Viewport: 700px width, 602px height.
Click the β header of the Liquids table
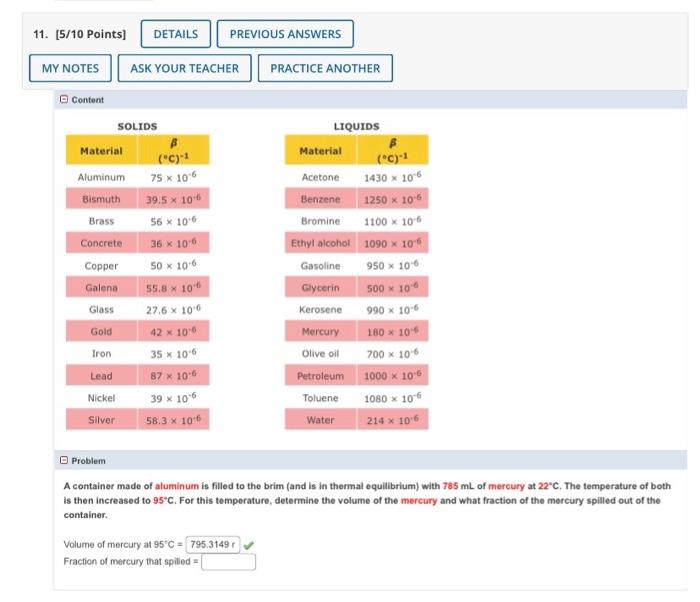(393, 150)
